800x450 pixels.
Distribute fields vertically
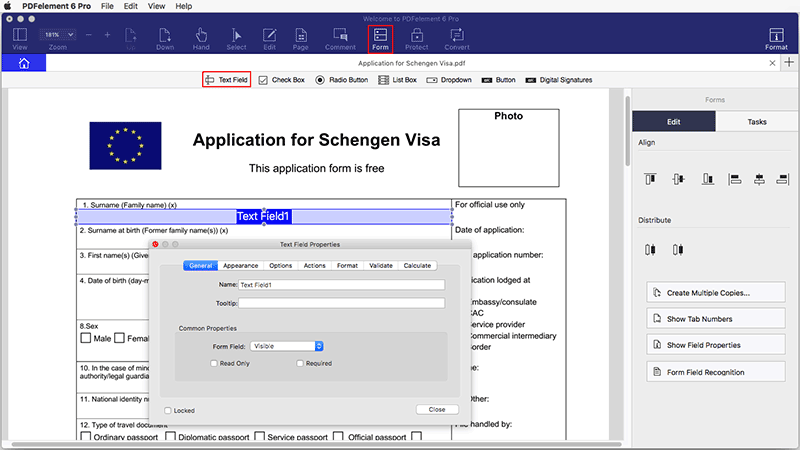pyautogui.click(x=678, y=249)
